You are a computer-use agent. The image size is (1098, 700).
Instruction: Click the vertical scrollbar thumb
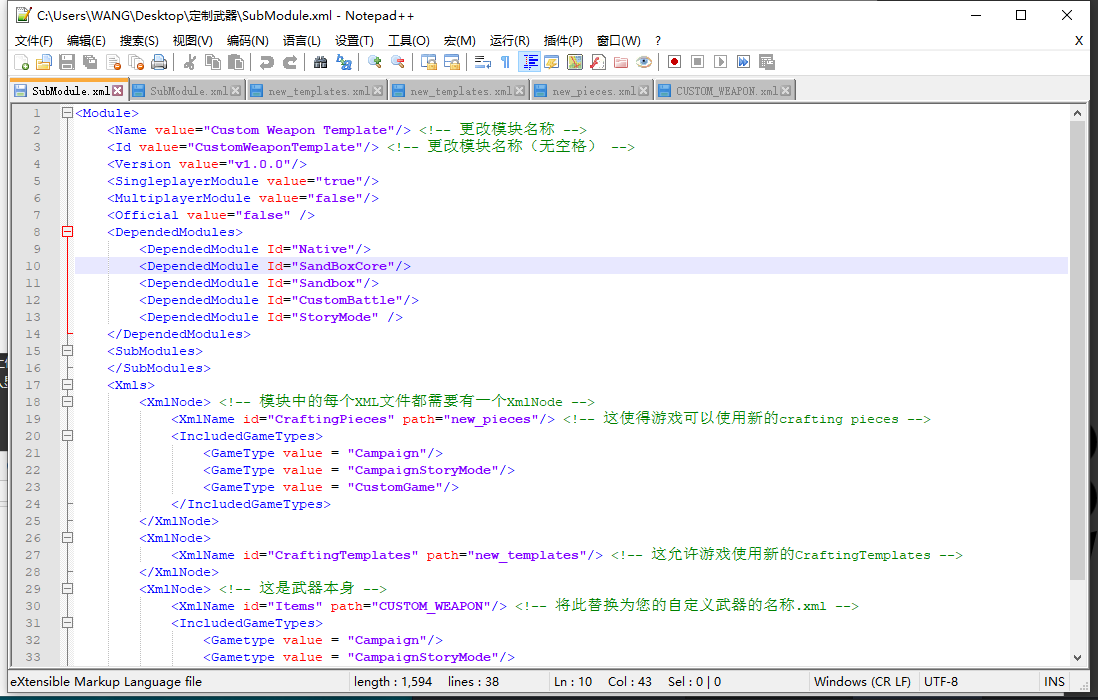click(1077, 350)
